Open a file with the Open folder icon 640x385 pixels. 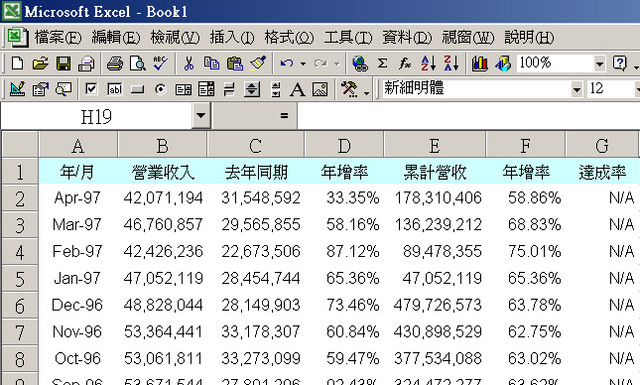[x=40, y=63]
